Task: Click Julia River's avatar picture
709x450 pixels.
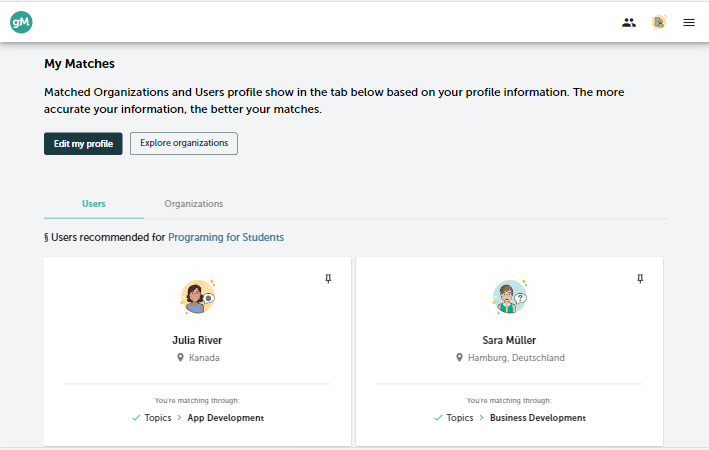Action: pos(198,297)
